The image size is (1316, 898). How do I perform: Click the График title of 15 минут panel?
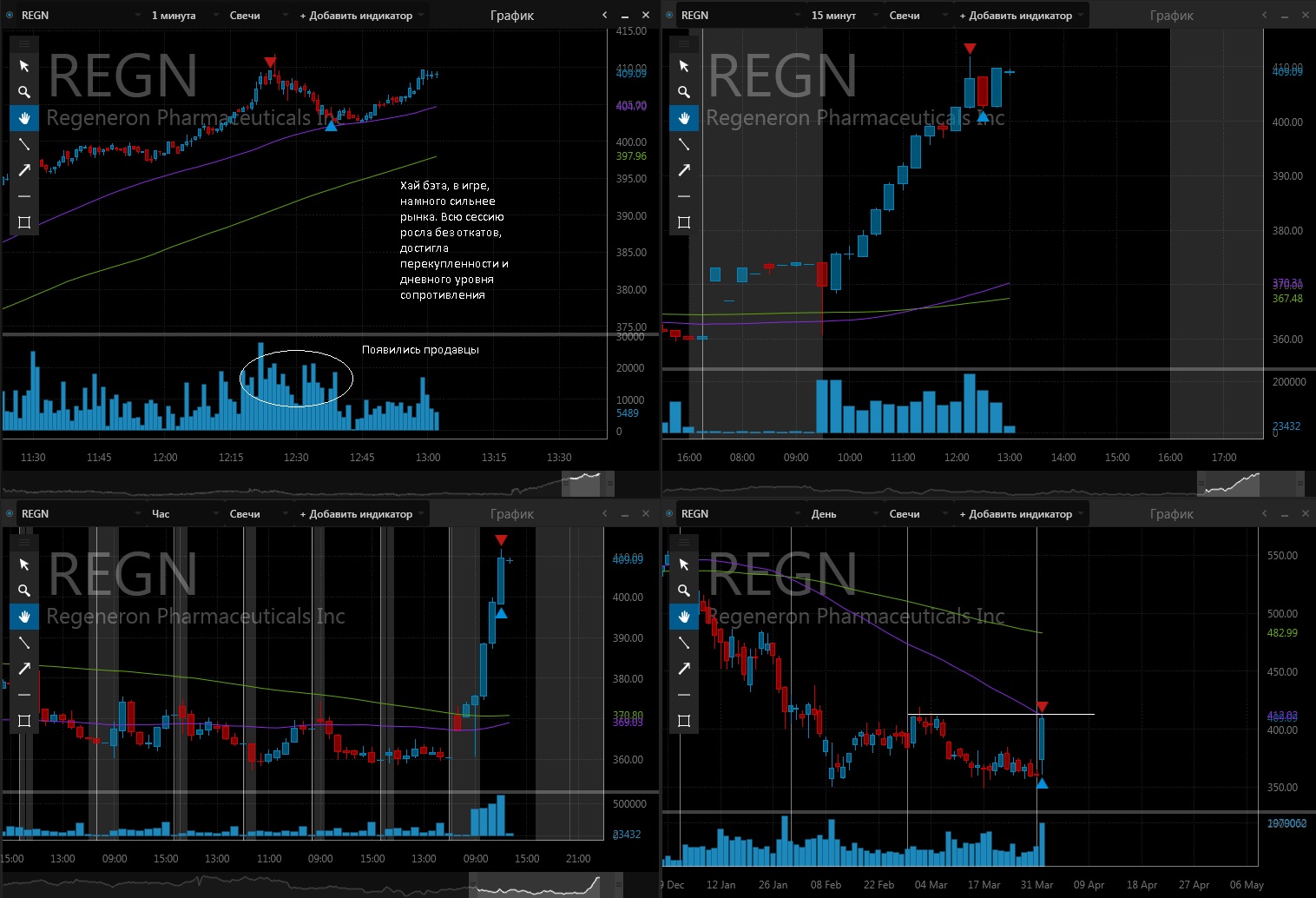[x=1172, y=16]
